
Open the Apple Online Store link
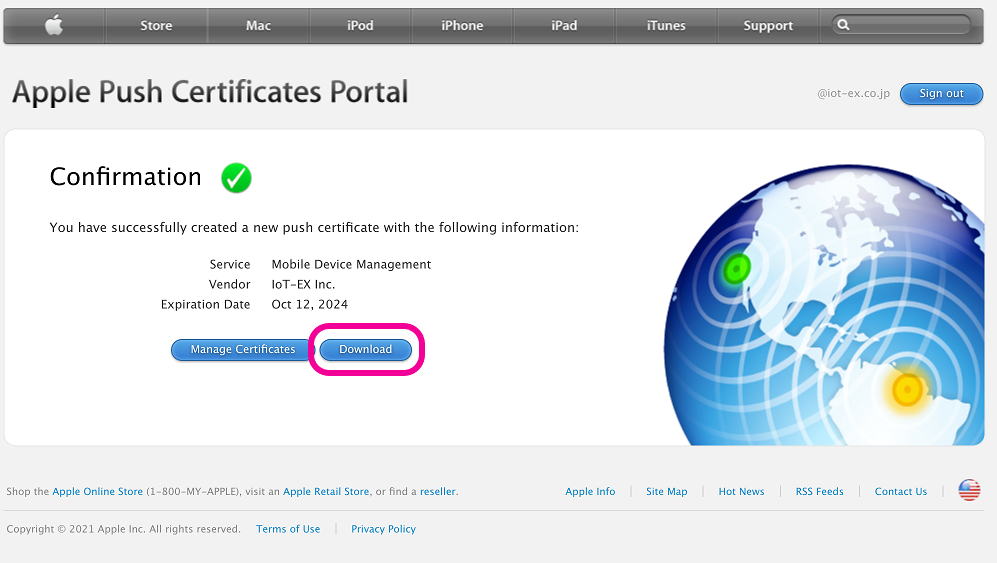point(98,492)
